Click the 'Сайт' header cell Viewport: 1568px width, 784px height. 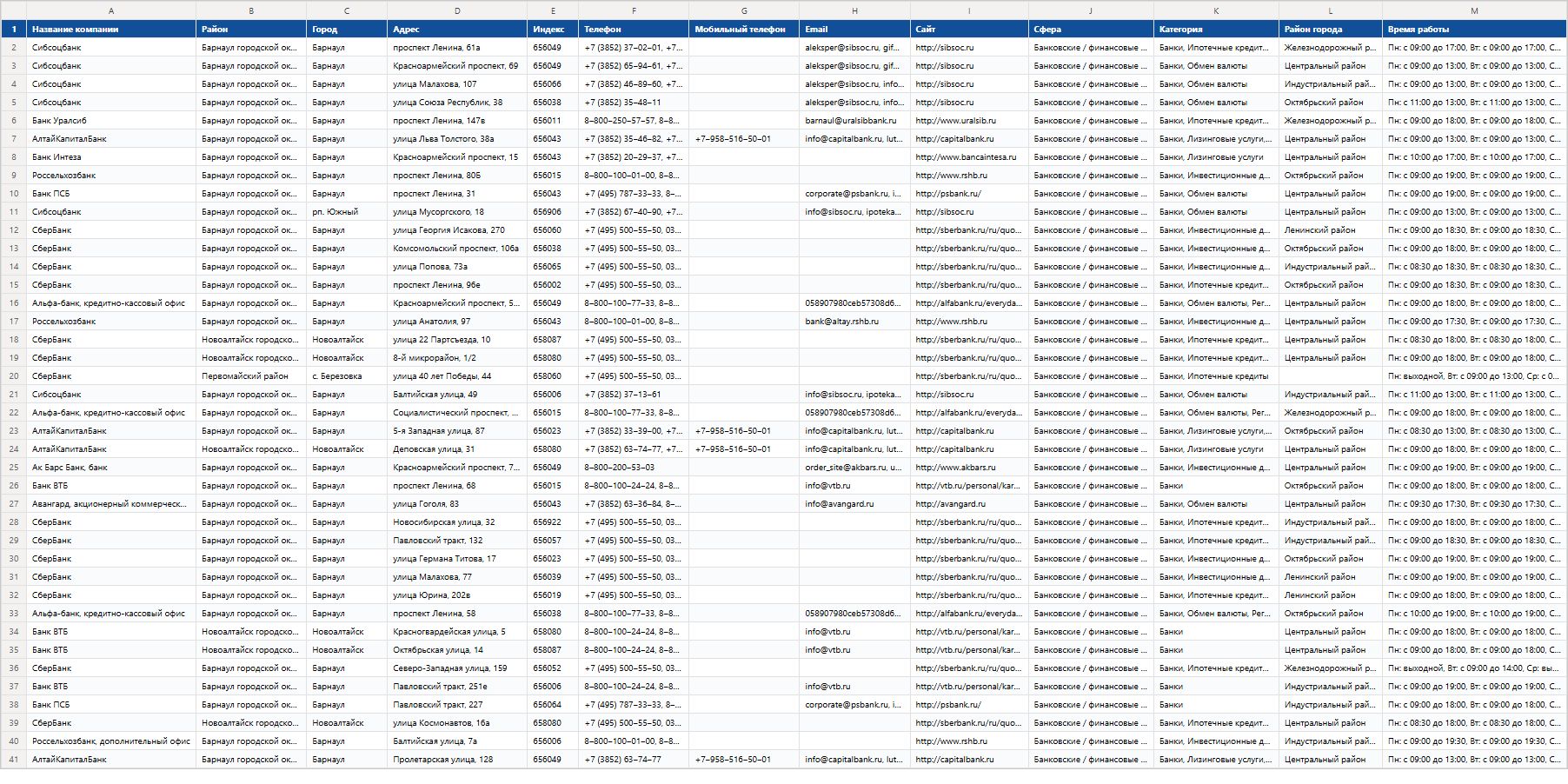coord(969,29)
